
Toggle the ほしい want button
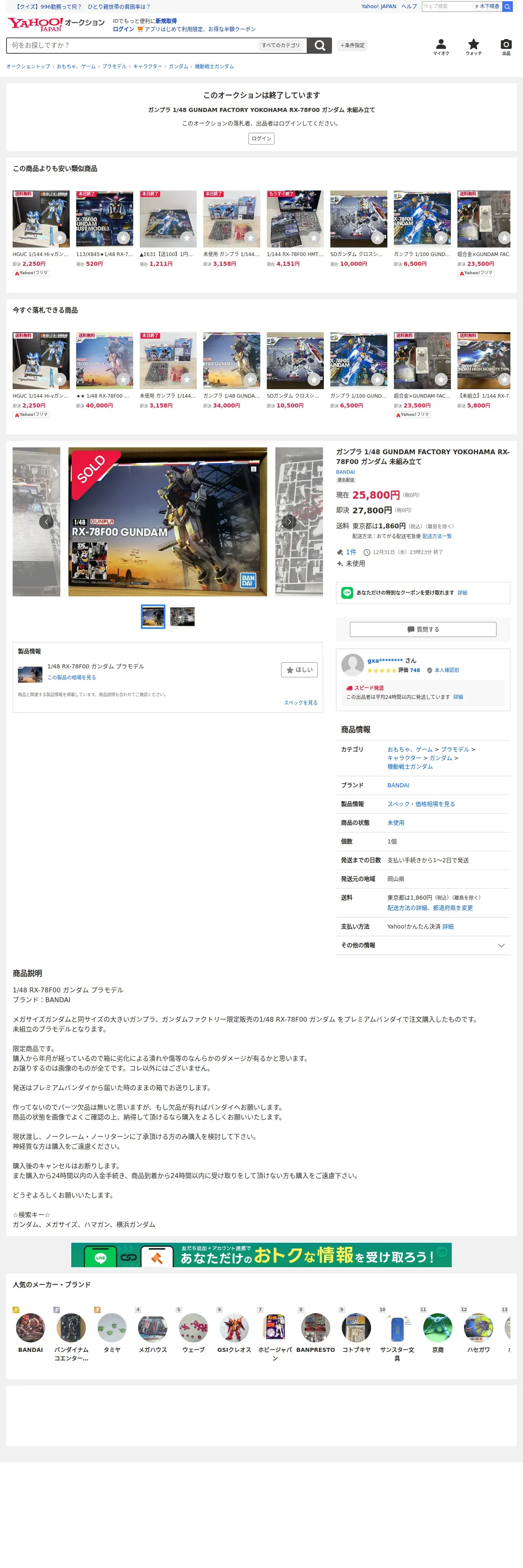(x=299, y=670)
